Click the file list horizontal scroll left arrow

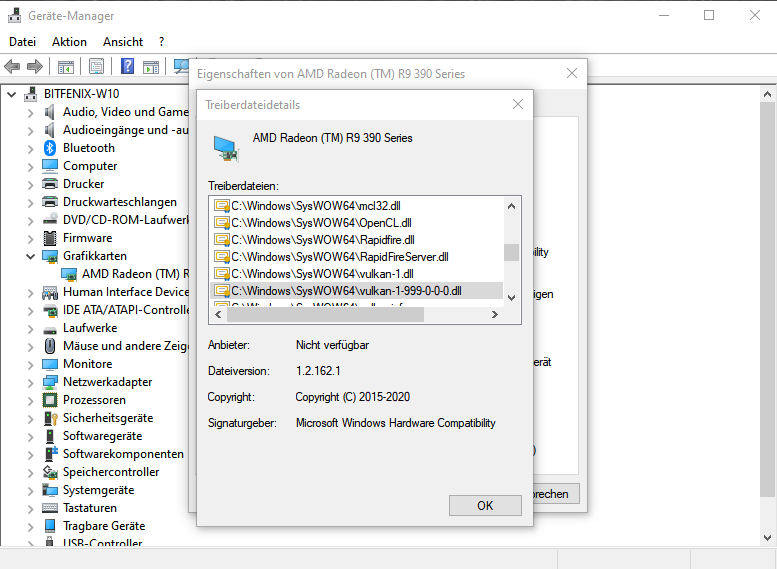pyautogui.click(x=218, y=314)
